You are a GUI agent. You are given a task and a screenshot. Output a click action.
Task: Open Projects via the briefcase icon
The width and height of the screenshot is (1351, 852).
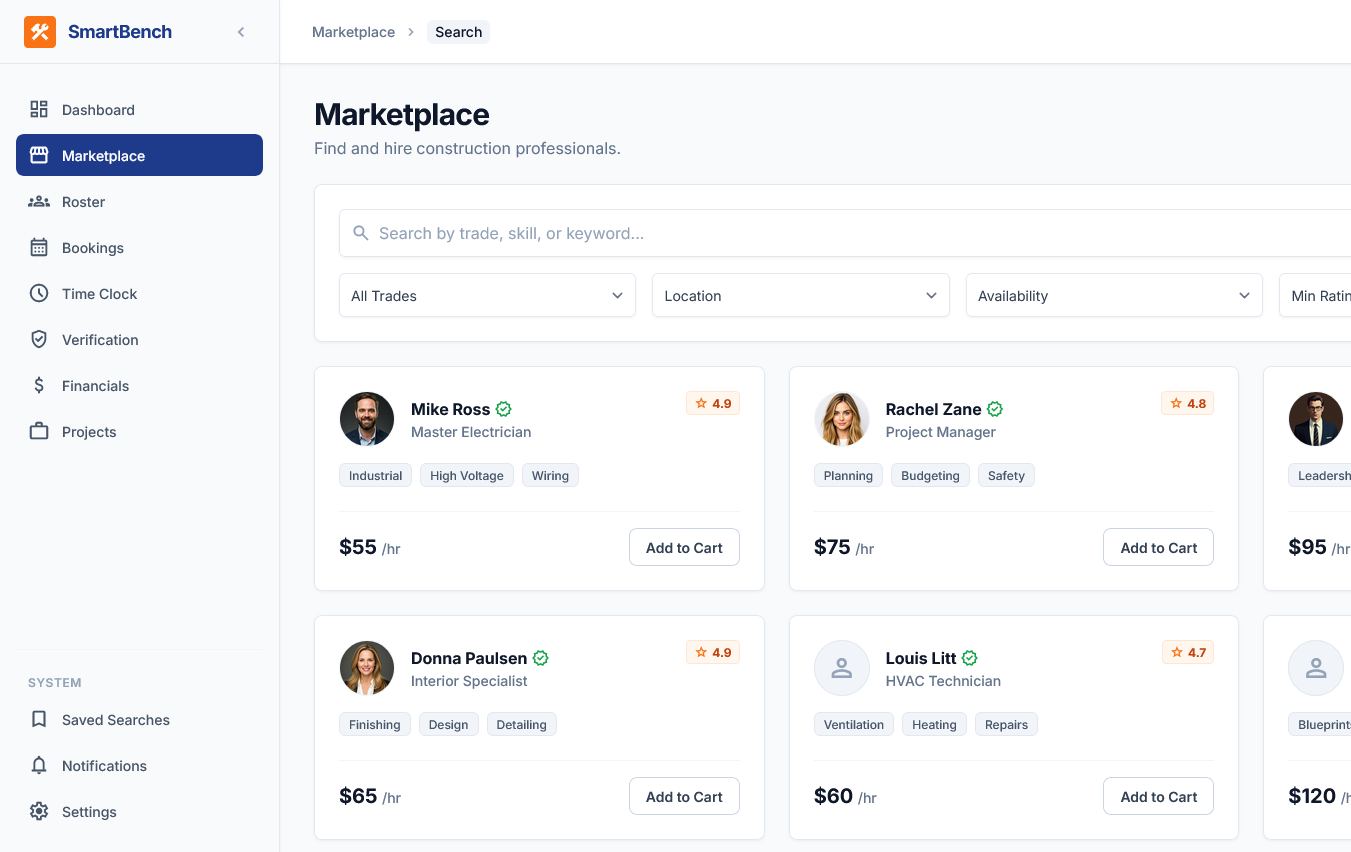[38, 431]
